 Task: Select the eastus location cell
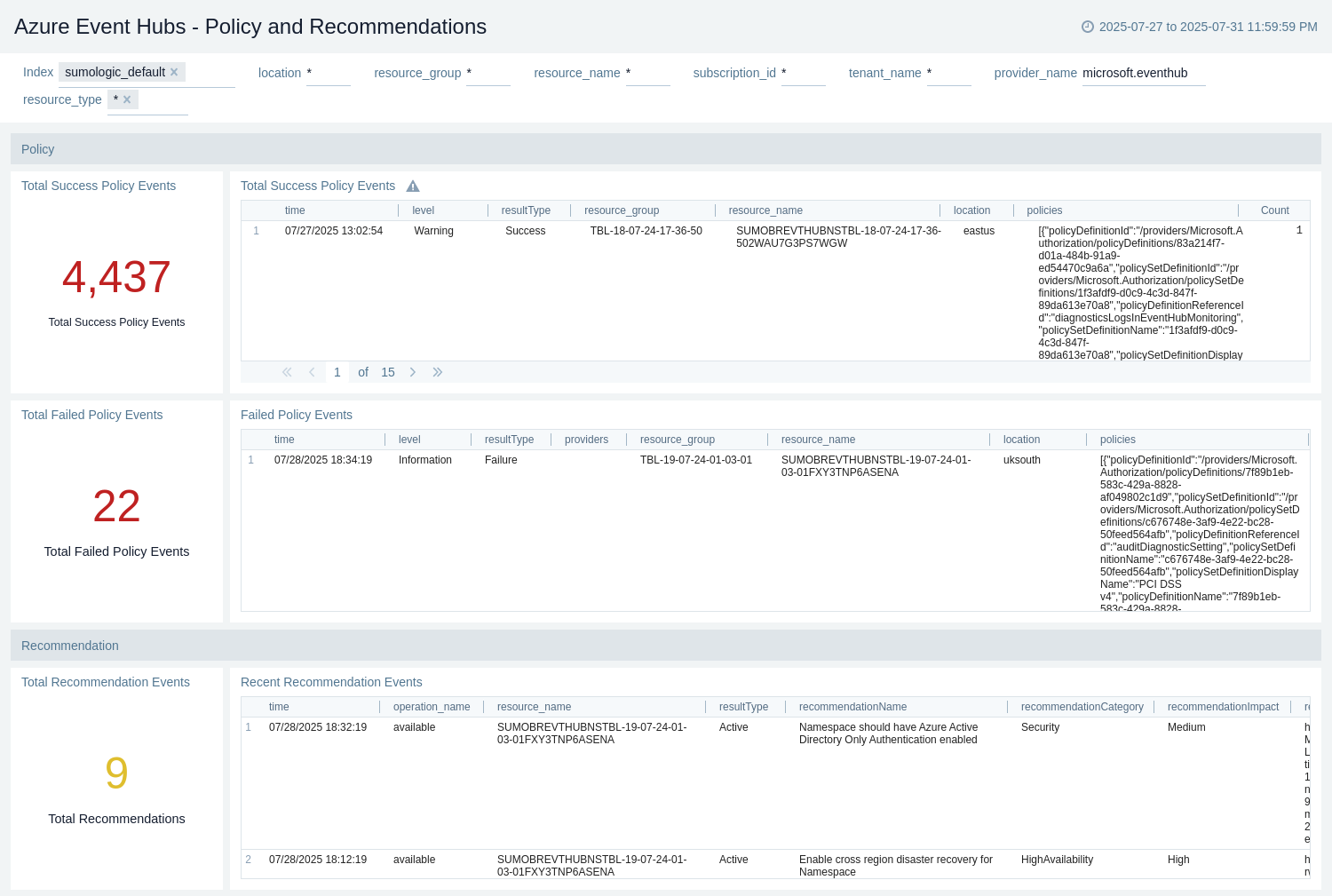pos(979,231)
